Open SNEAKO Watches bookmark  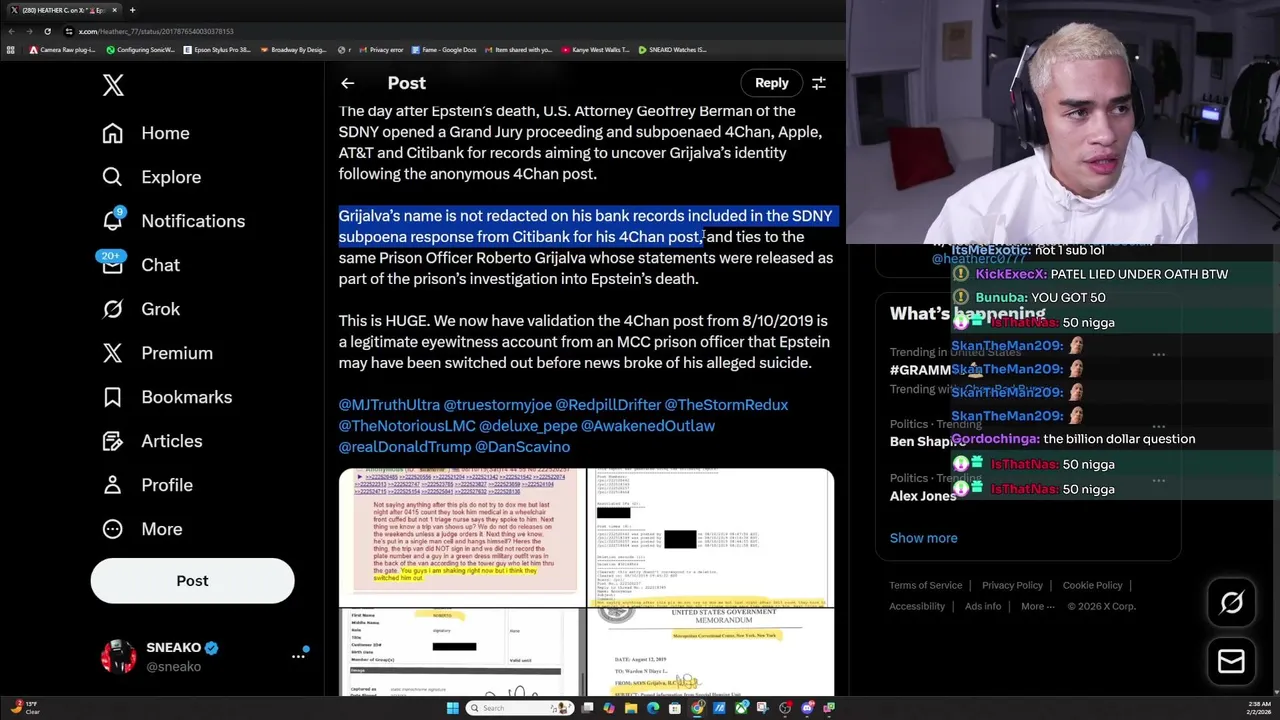672,49
